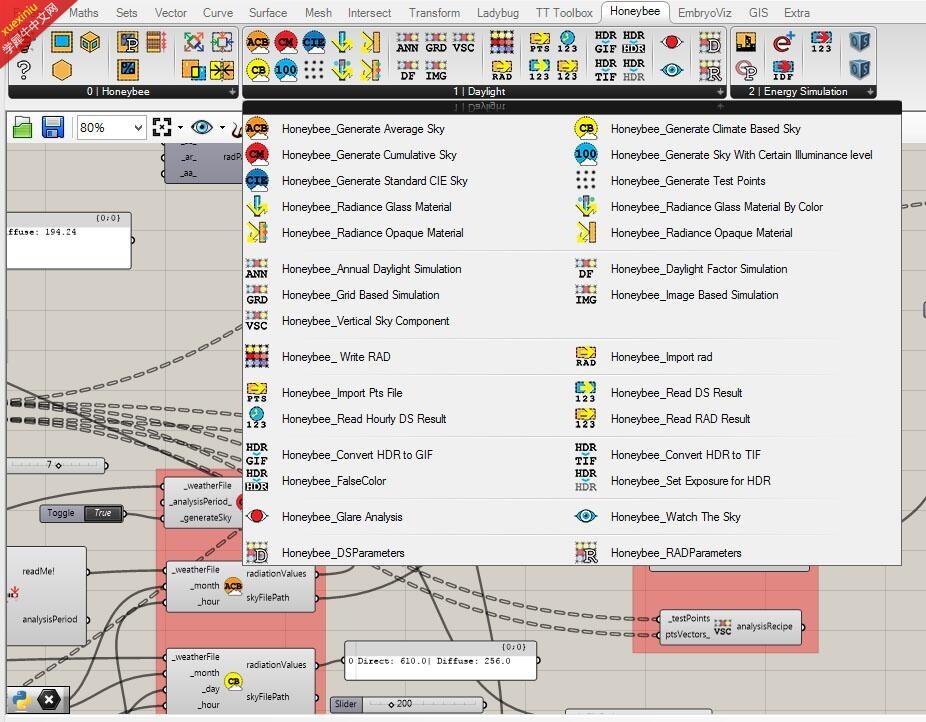Click the HDR TIF converter ribbon icon

tap(605, 70)
